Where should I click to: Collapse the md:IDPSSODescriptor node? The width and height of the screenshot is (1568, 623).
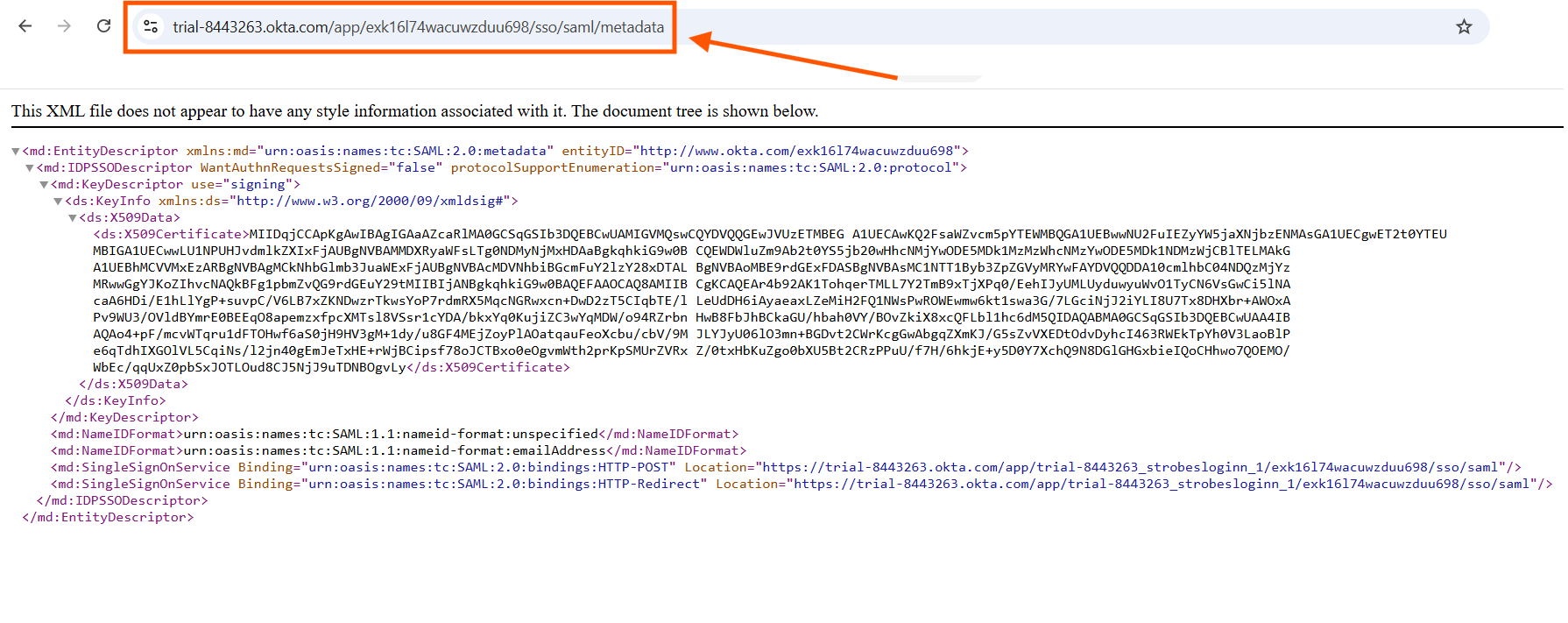30,168
